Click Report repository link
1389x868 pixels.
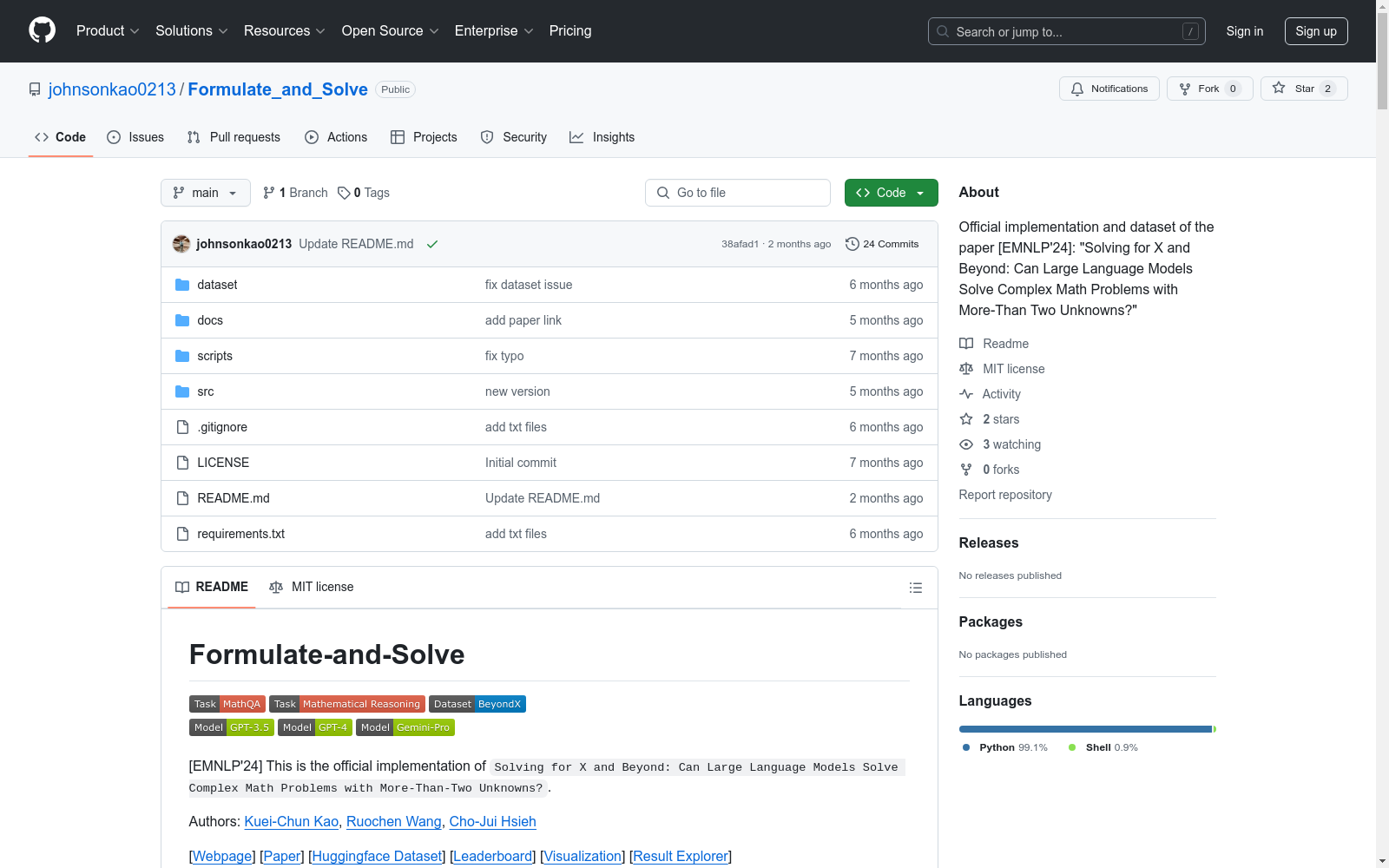tap(1005, 495)
